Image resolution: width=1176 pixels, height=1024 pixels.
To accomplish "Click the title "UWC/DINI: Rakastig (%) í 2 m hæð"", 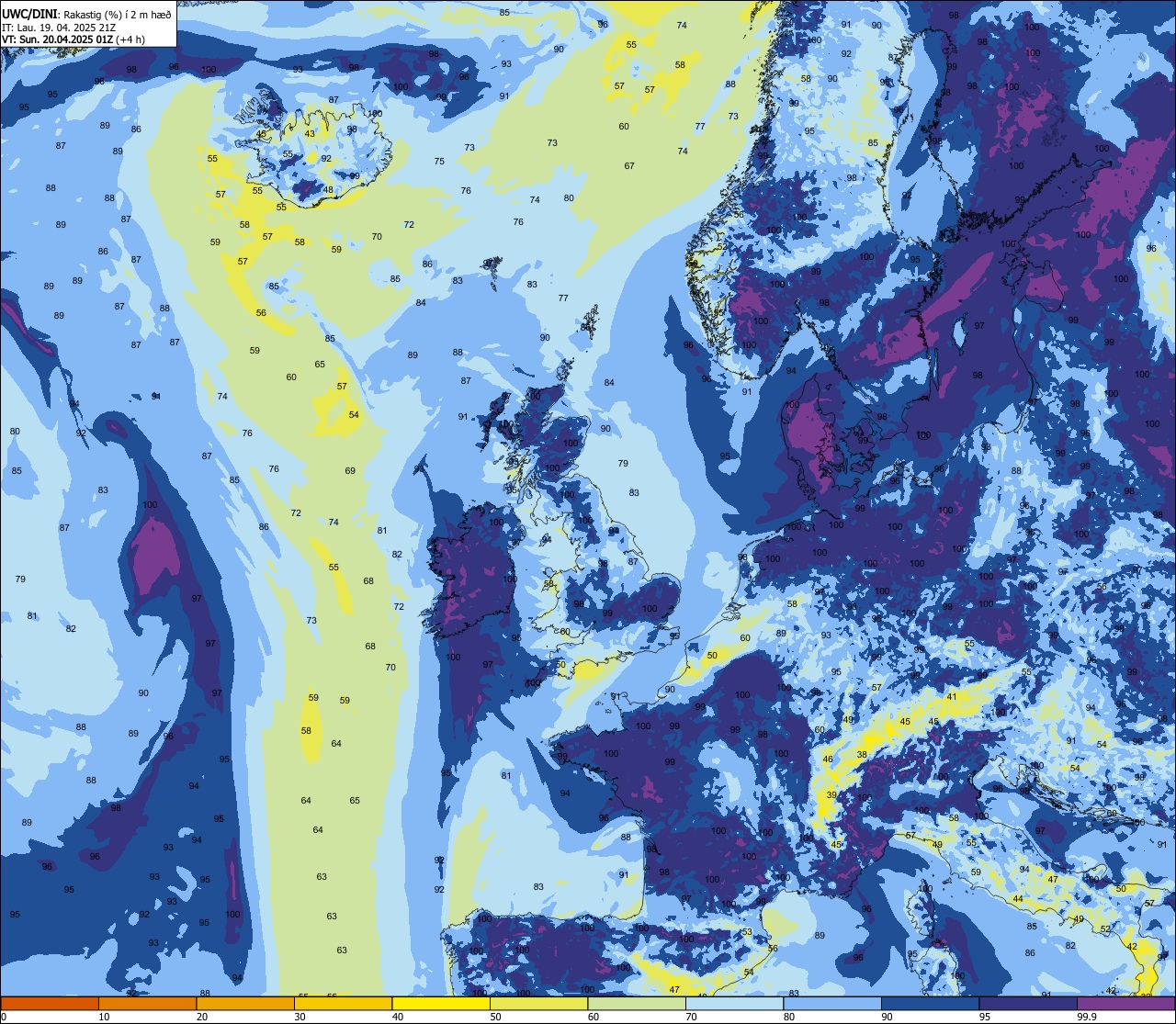I will click(x=86, y=14).
